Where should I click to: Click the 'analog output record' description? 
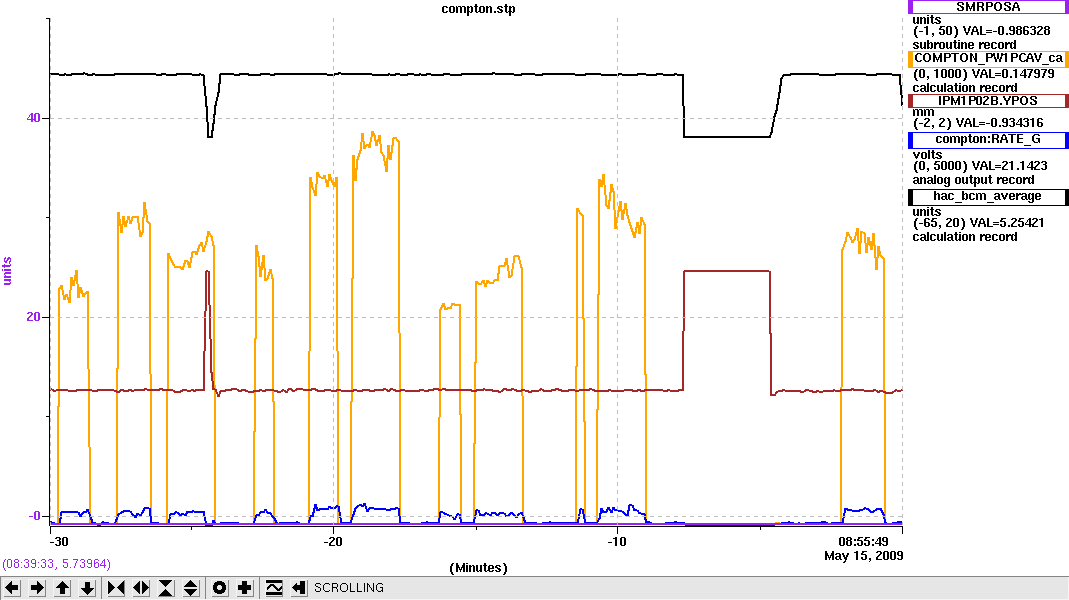pos(973,180)
